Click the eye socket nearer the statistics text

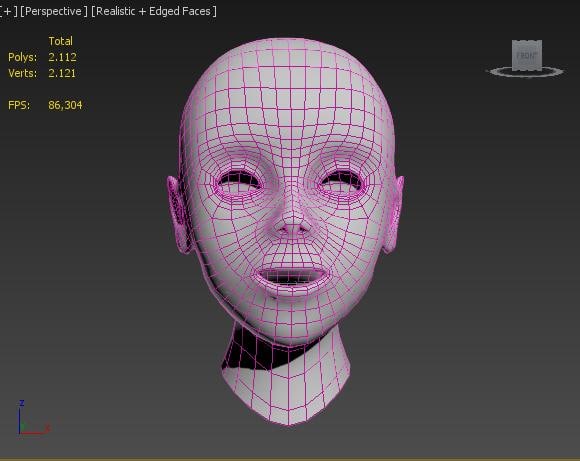point(239,182)
